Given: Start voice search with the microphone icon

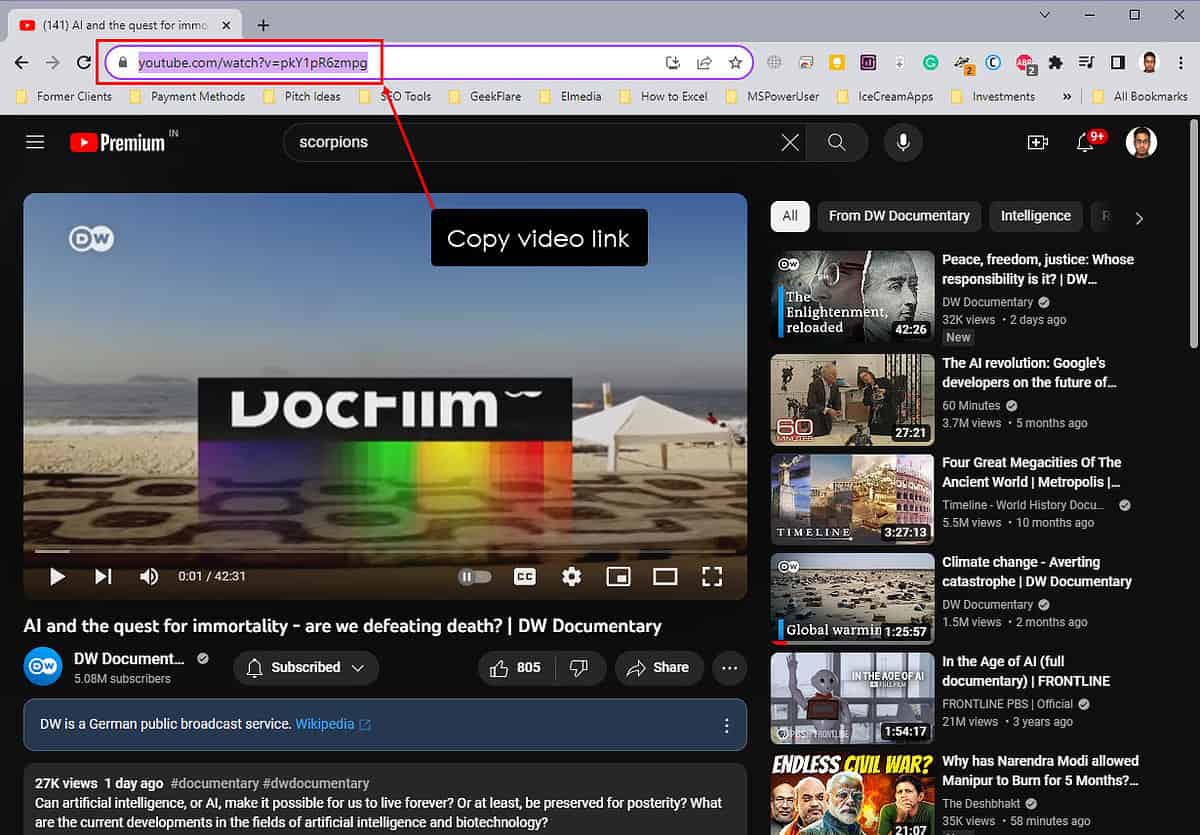Looking at the screenshot, I should (x=903, y=142).
